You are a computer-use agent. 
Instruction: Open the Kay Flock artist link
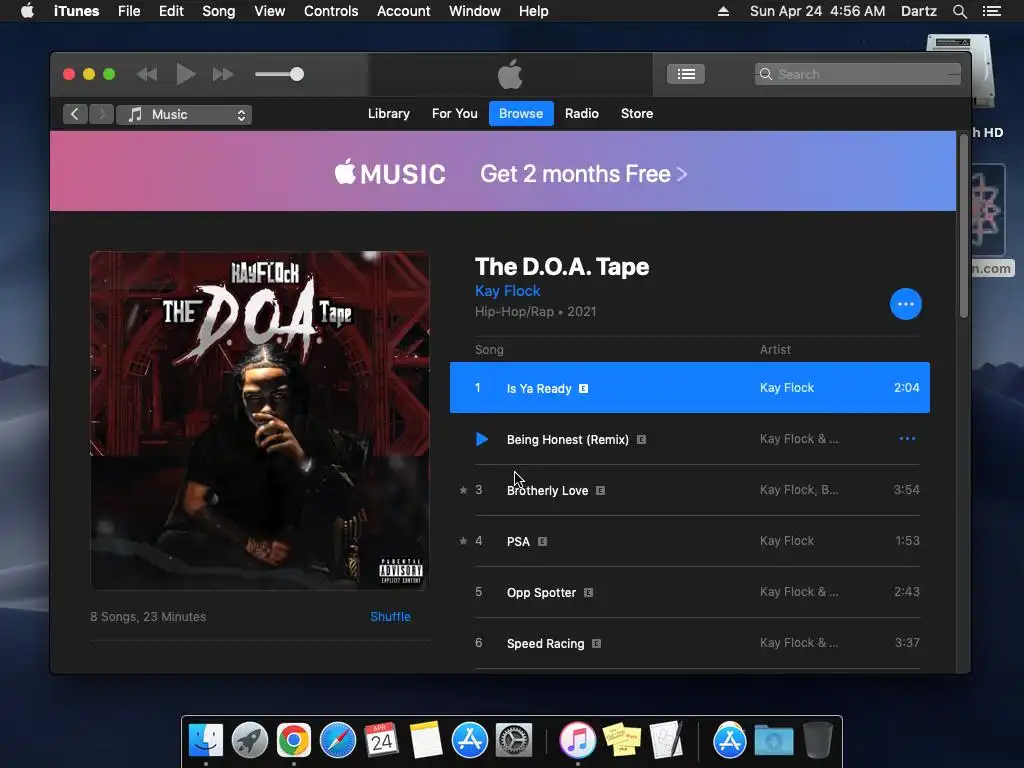coord(507,291)
